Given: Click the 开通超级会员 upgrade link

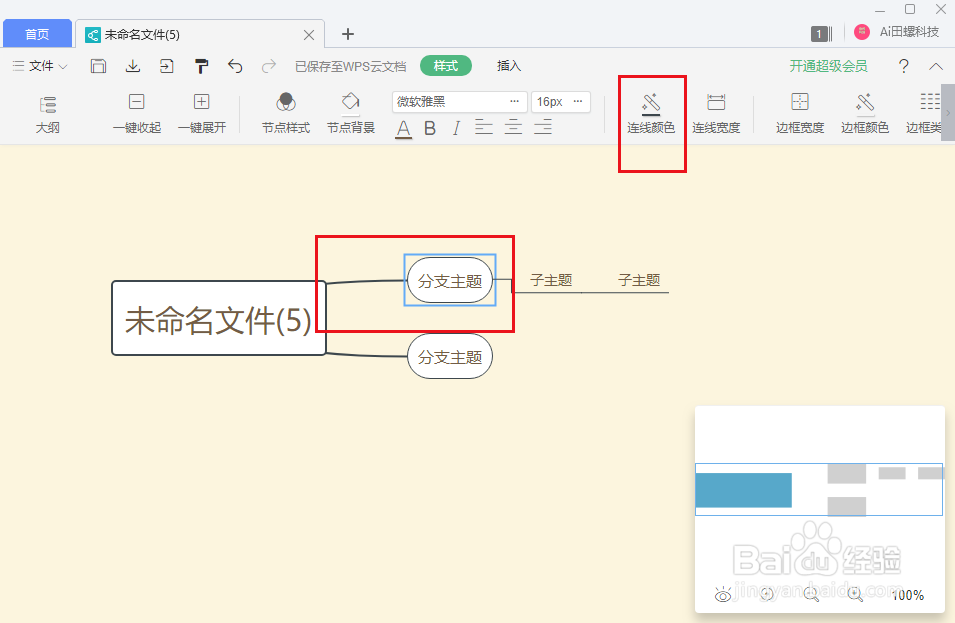Looking at the screenshot, I should click(x=828, y=66).
